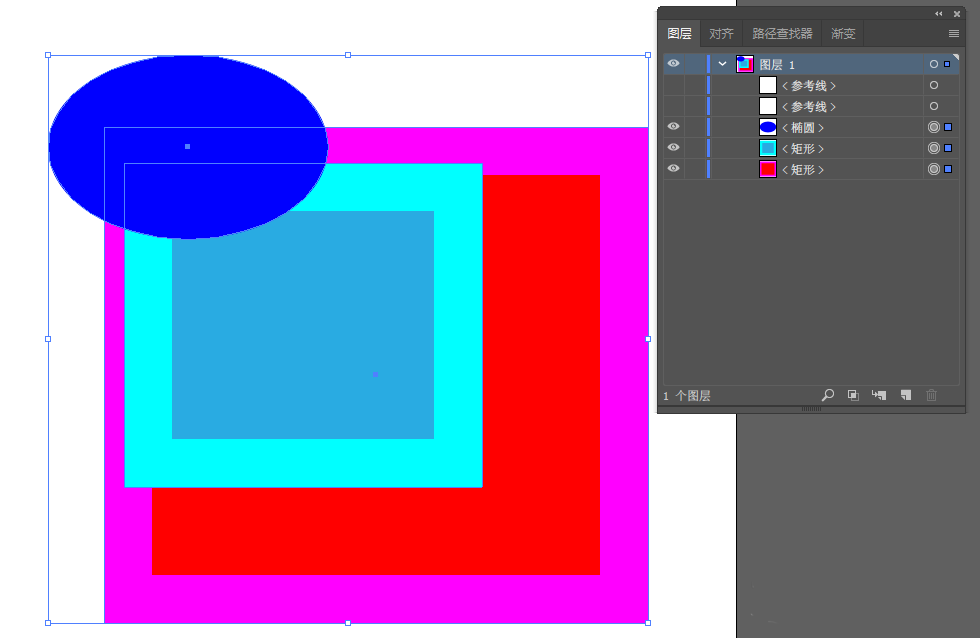Screen dimensions: 980x638
Task: Hide 图层 1 using its eye icon
Action: click(x=673, y=63)
